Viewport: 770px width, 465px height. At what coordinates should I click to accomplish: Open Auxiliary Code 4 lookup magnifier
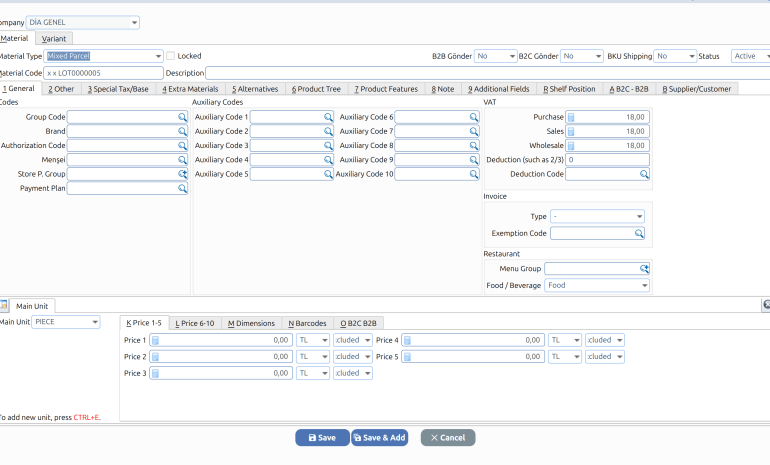pyautogui.click(x=328, y=160)
